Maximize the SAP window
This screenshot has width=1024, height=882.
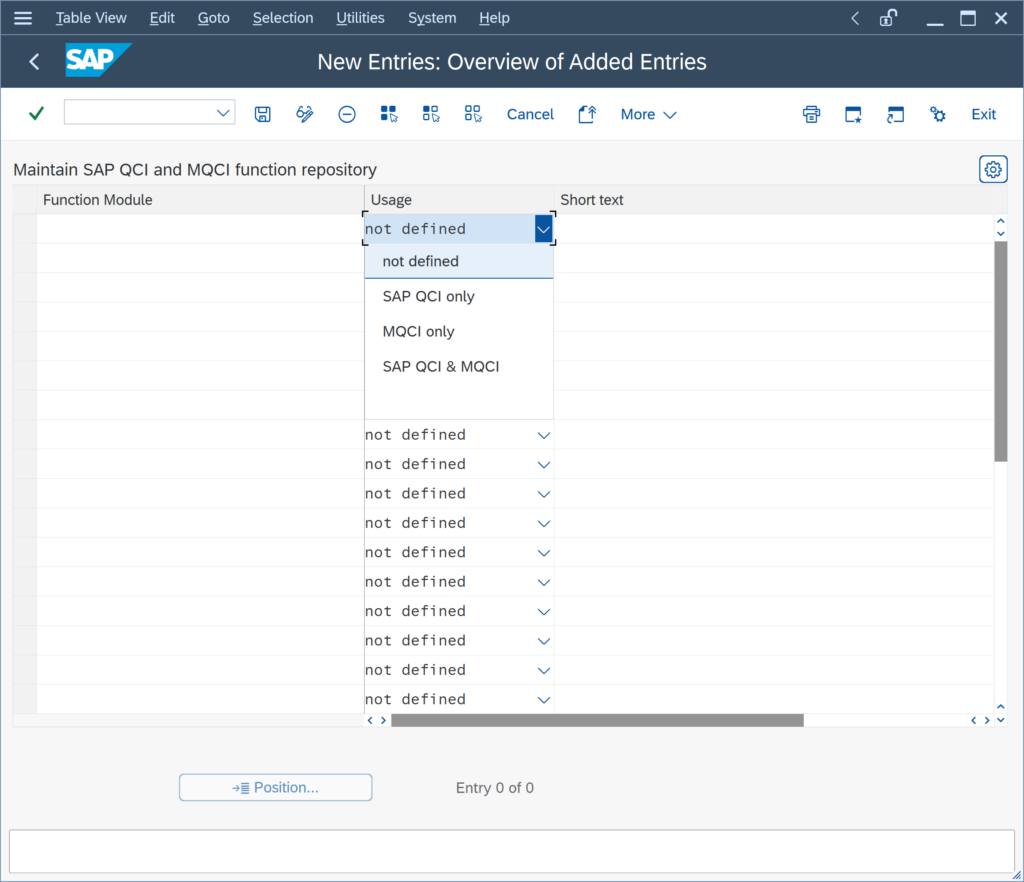pos(968,18)
